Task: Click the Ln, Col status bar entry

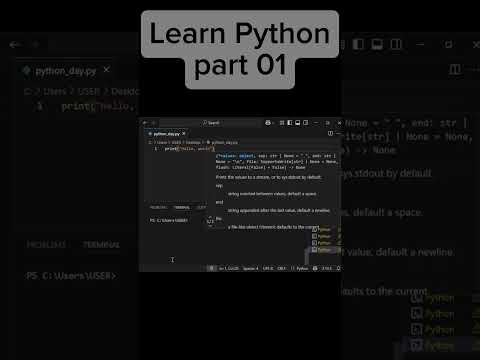Action: pos(229,268)
